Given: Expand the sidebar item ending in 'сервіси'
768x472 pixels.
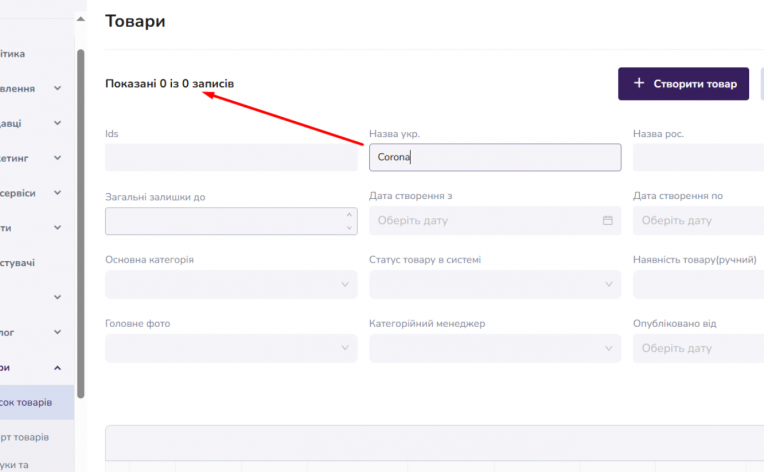Looking at the screenshot, I should click(x=57, y=193).
